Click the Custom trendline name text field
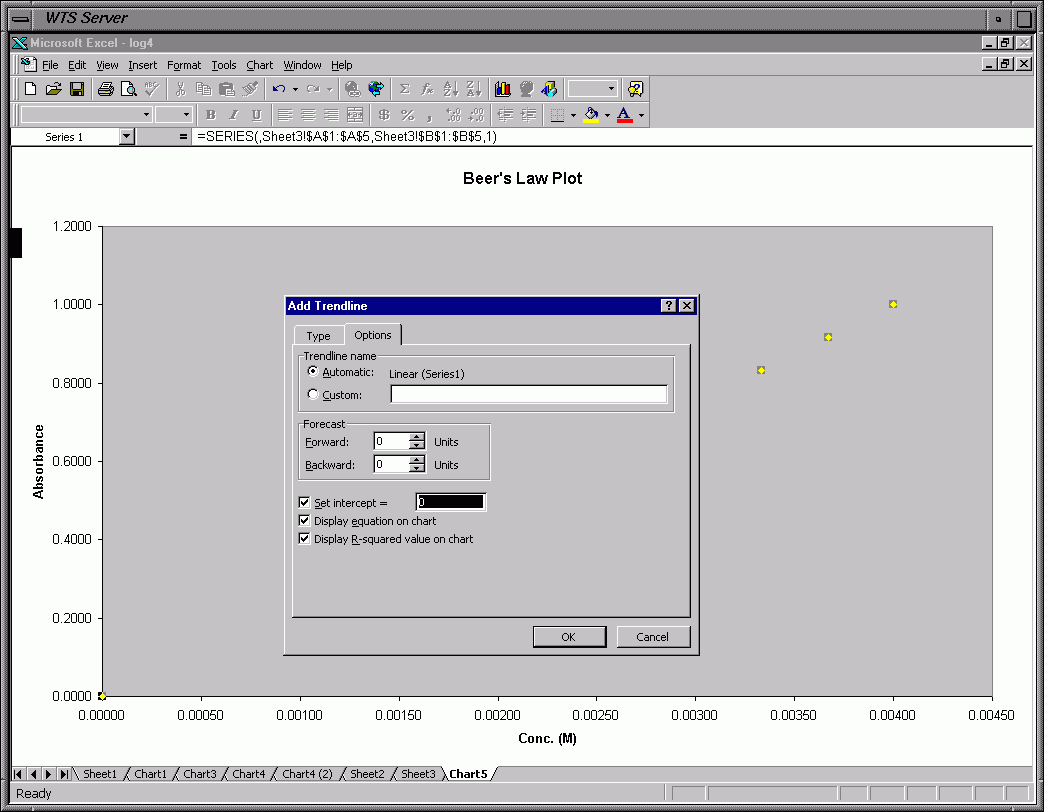The image size is (1044, 812). [x=528, y=395]
